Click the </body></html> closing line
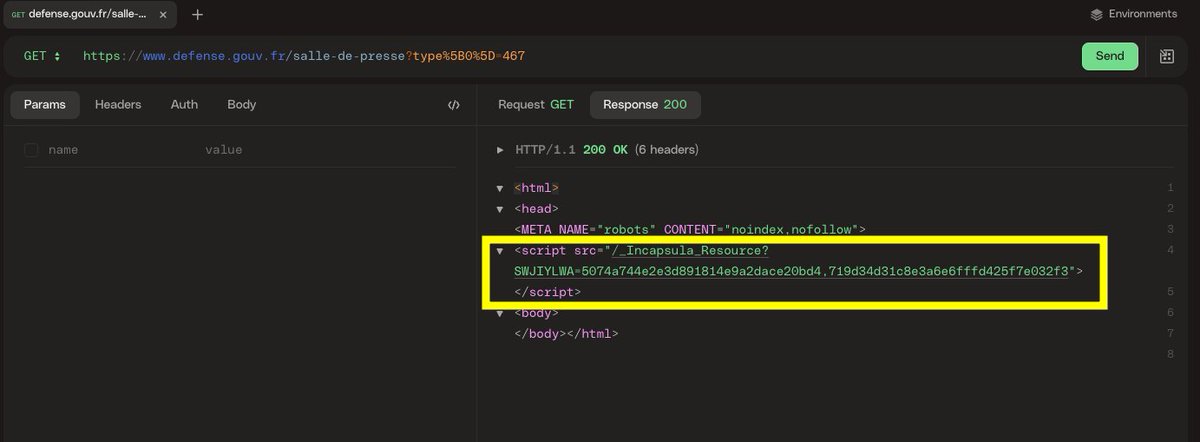Viewport: 1200px width, 442px height. [566, 333]
